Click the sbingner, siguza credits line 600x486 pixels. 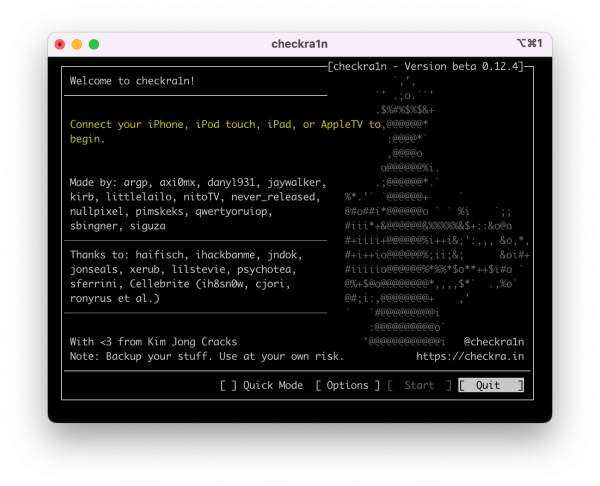(117, 226)
